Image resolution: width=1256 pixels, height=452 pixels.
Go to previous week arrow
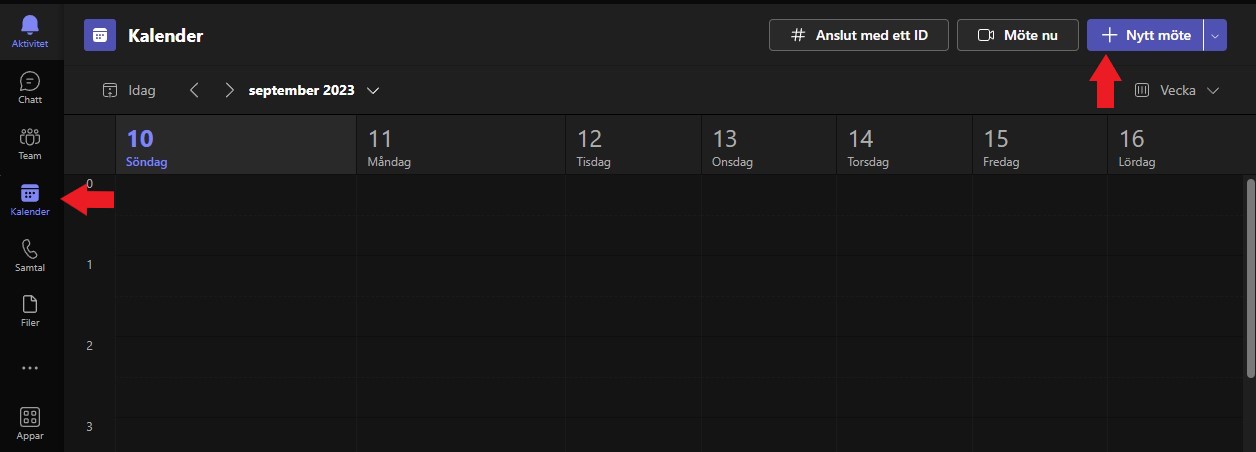point(194,90)
